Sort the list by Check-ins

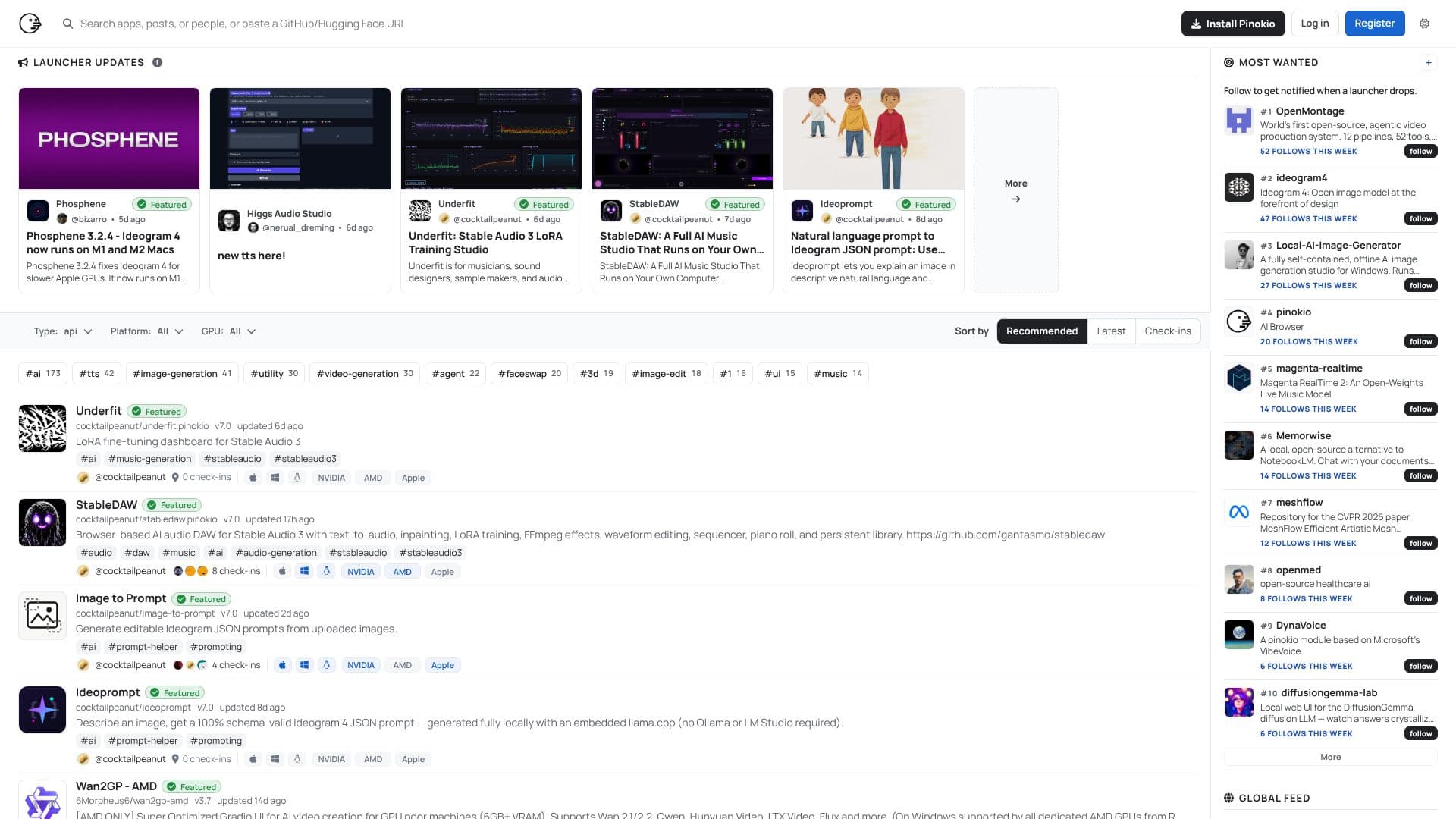[1168, 331]
